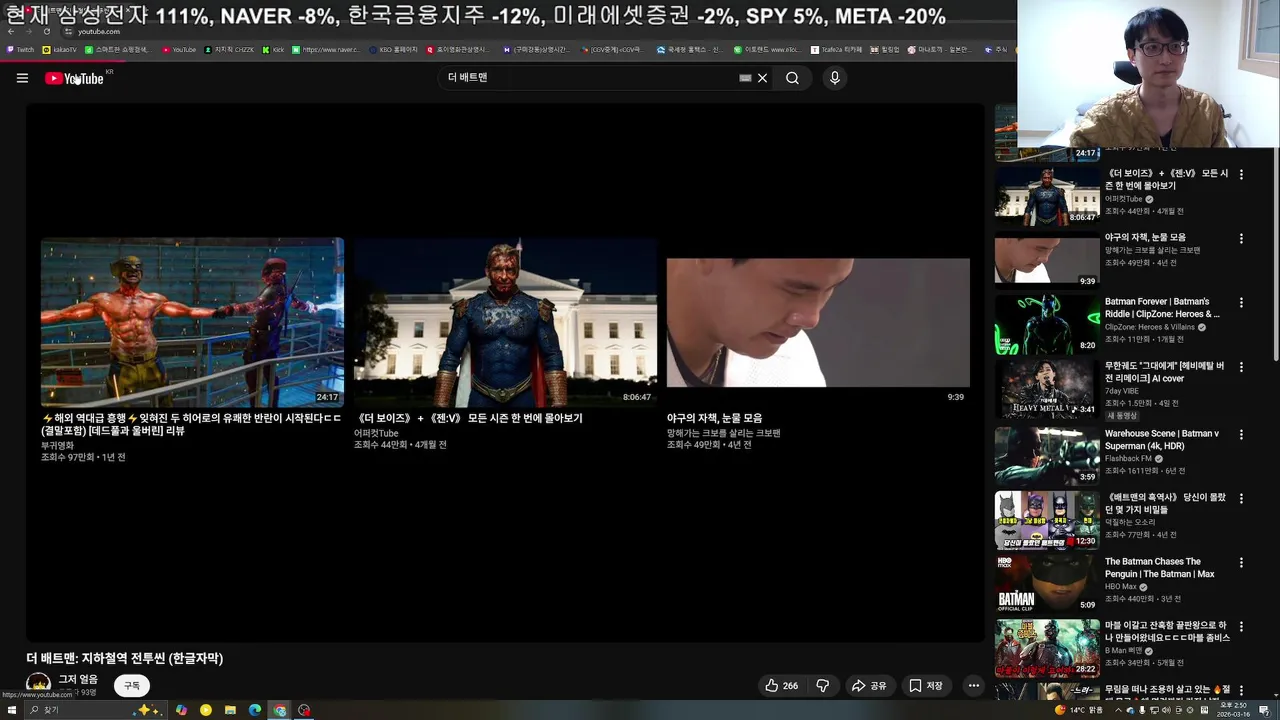Open the taskbar weather widget 14°C
1280x720 pixels.
pyautogui.click(x=1079, y=710)
